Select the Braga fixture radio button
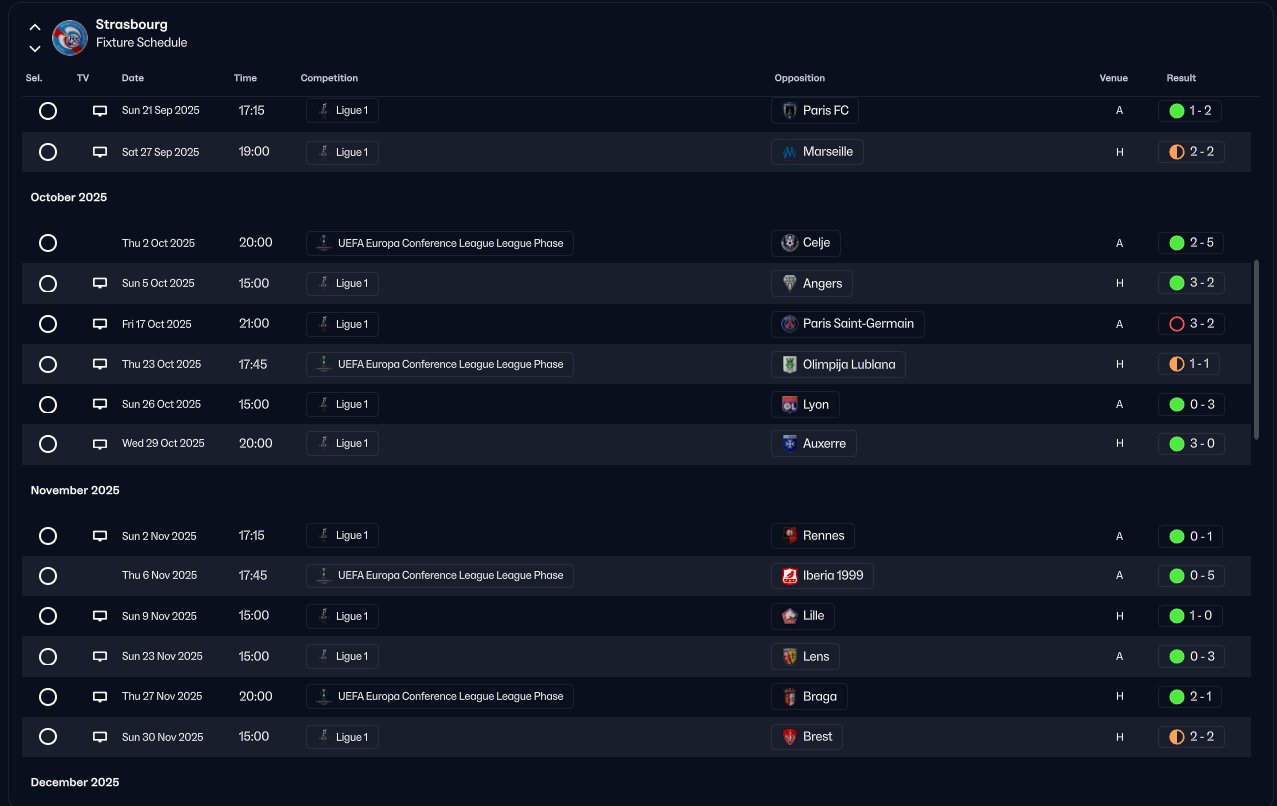This screenshot has width=1277, height=806. point(47,697)
